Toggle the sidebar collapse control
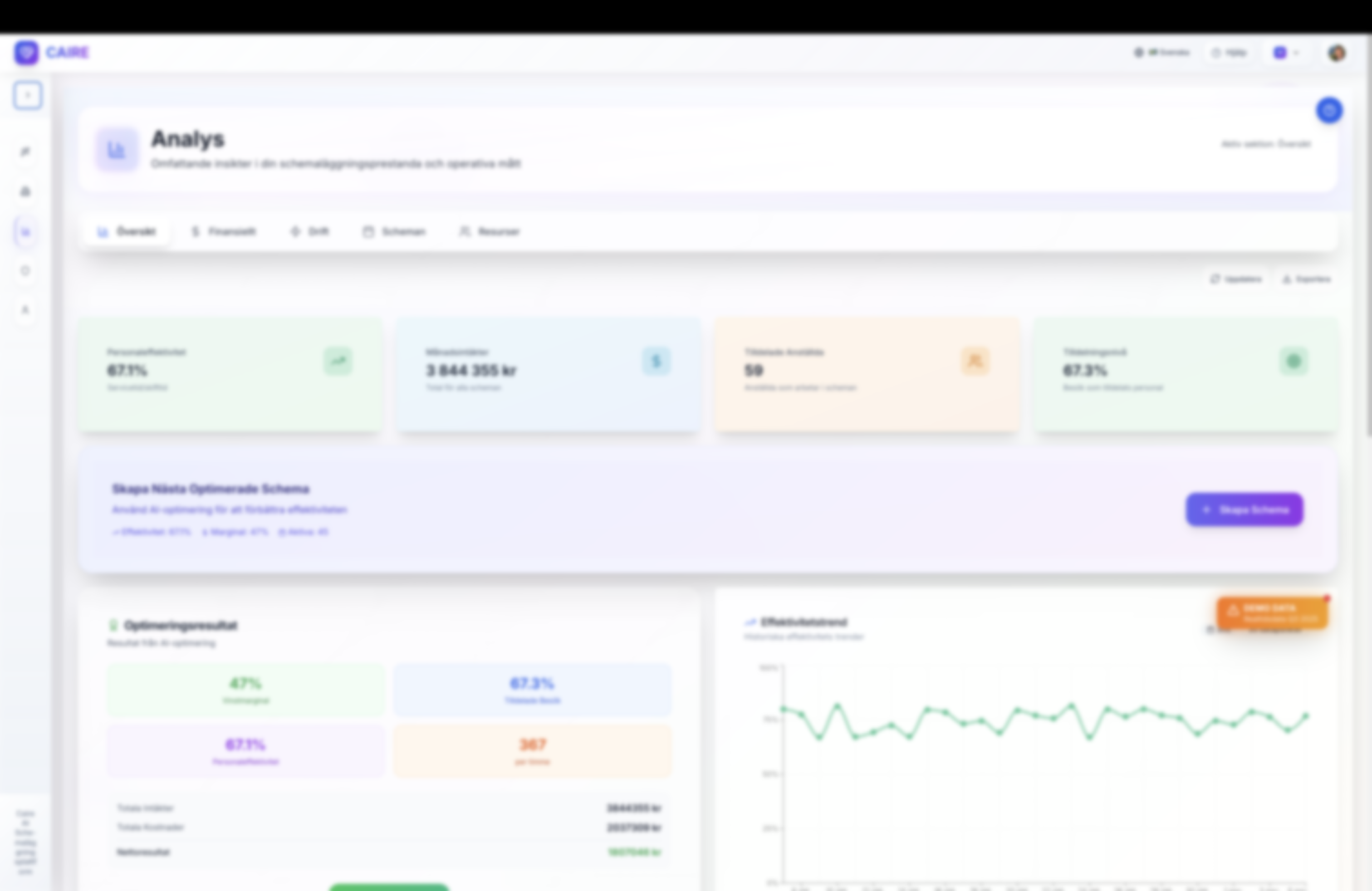1372x891 pixels. pyautogui.click(x=27, y=95)
